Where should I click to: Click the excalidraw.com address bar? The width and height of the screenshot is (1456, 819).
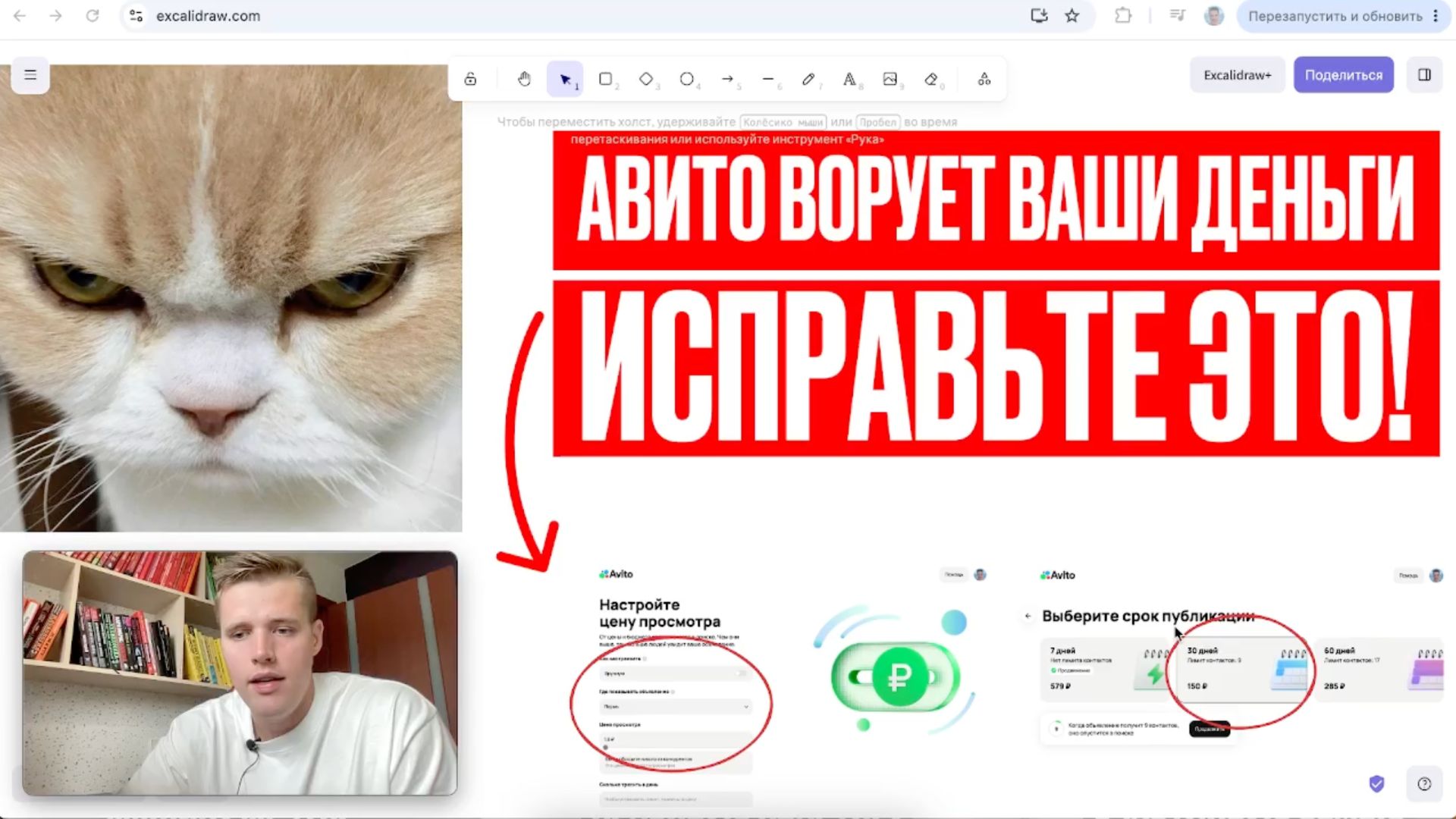click(x=208, y=16)
